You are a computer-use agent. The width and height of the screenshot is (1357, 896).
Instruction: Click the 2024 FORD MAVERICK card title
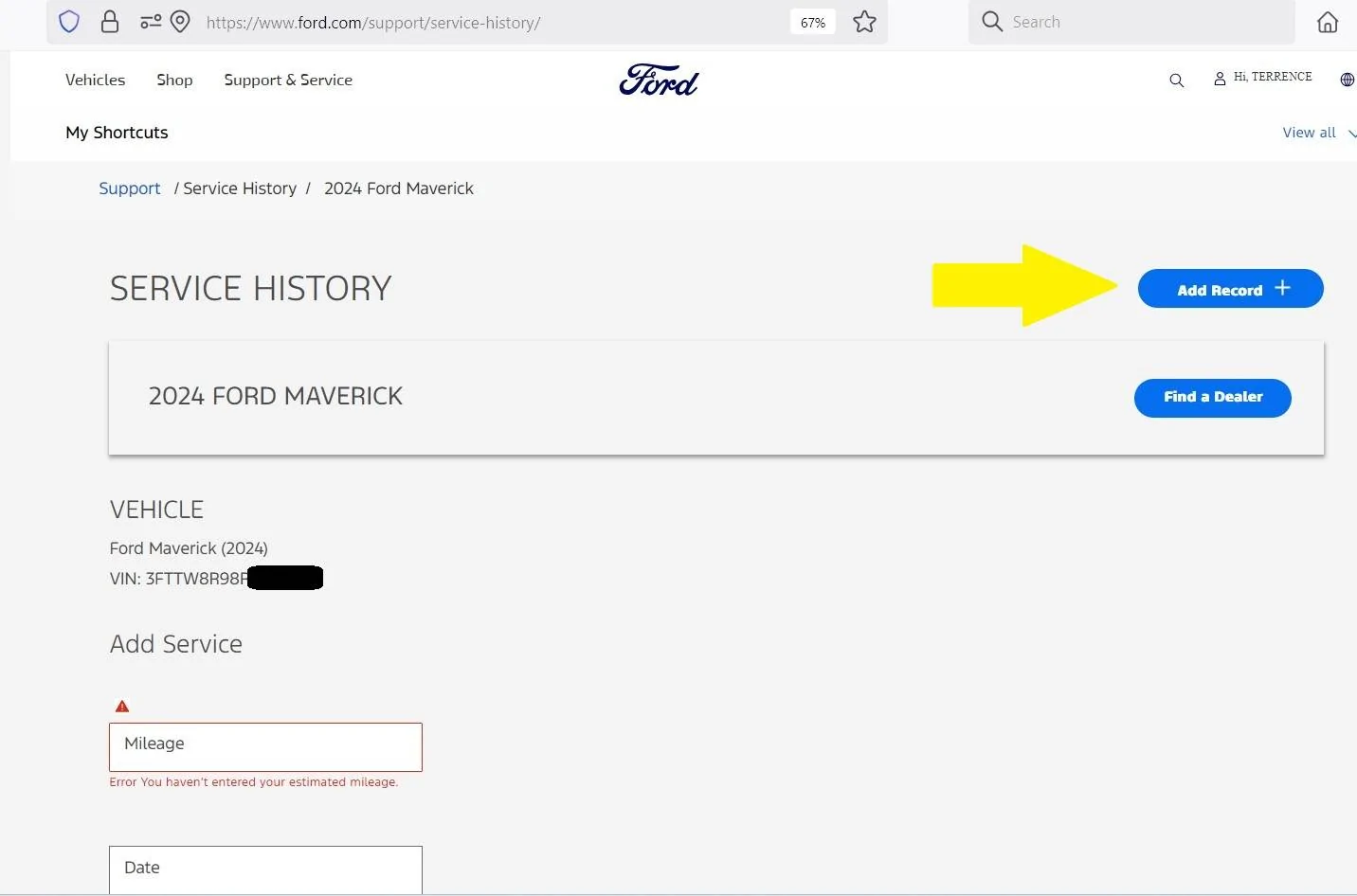(276, 396)
